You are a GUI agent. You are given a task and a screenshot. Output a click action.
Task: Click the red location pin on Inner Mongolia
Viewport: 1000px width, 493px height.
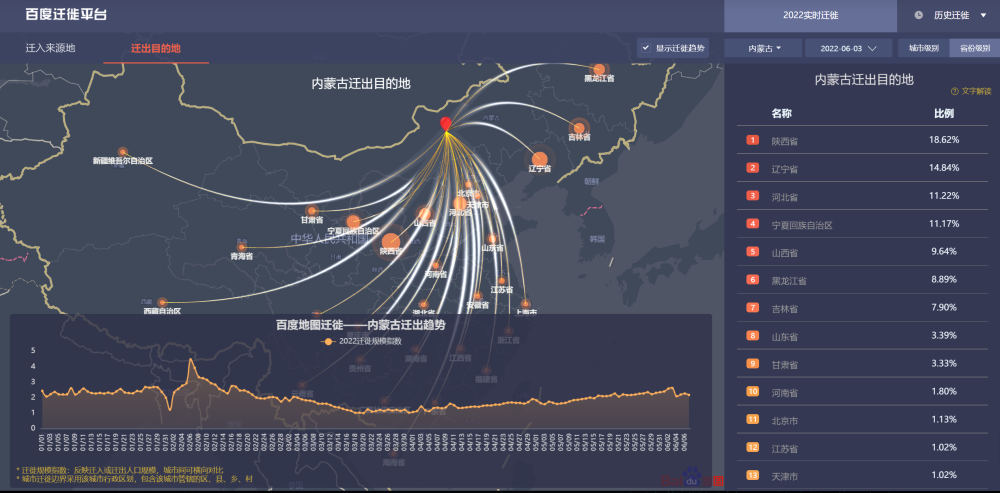tap(446, 124)
